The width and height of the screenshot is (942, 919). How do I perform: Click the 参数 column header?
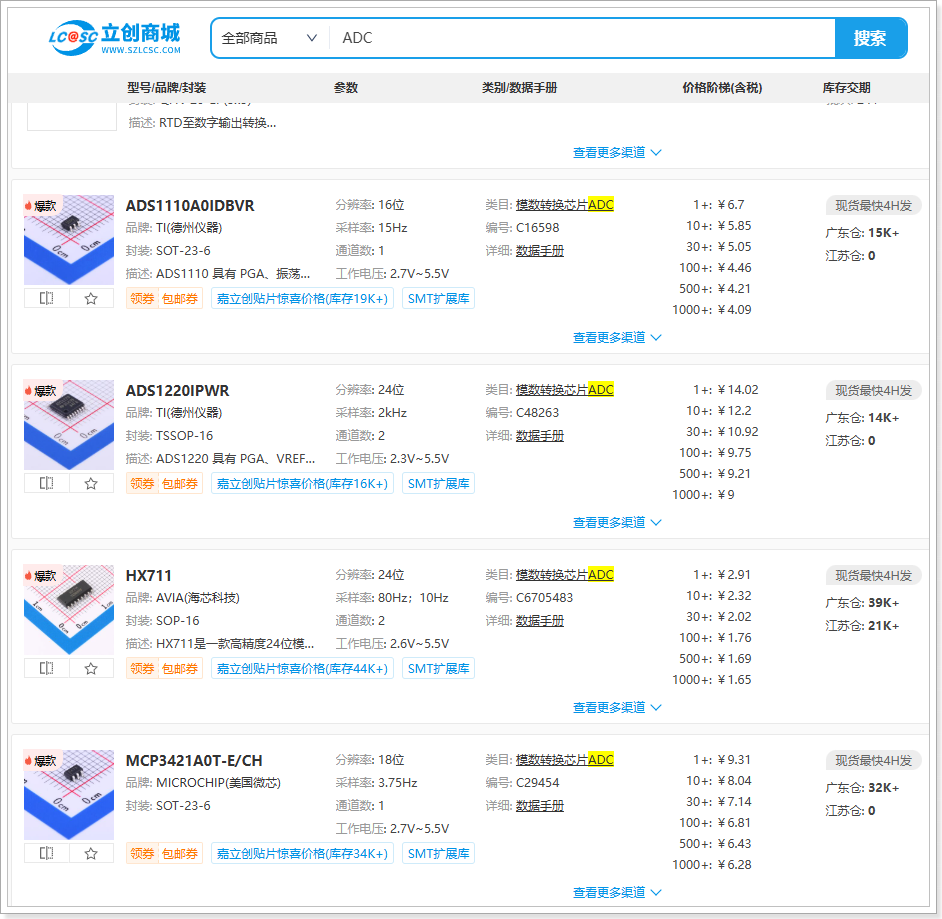pos(346,88)
